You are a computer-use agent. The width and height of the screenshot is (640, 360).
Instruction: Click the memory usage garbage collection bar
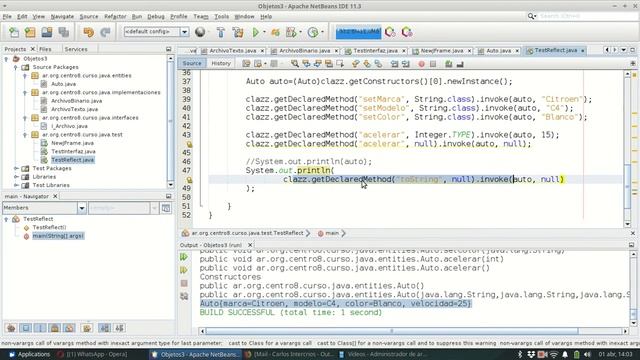click(x=358, y=32)
